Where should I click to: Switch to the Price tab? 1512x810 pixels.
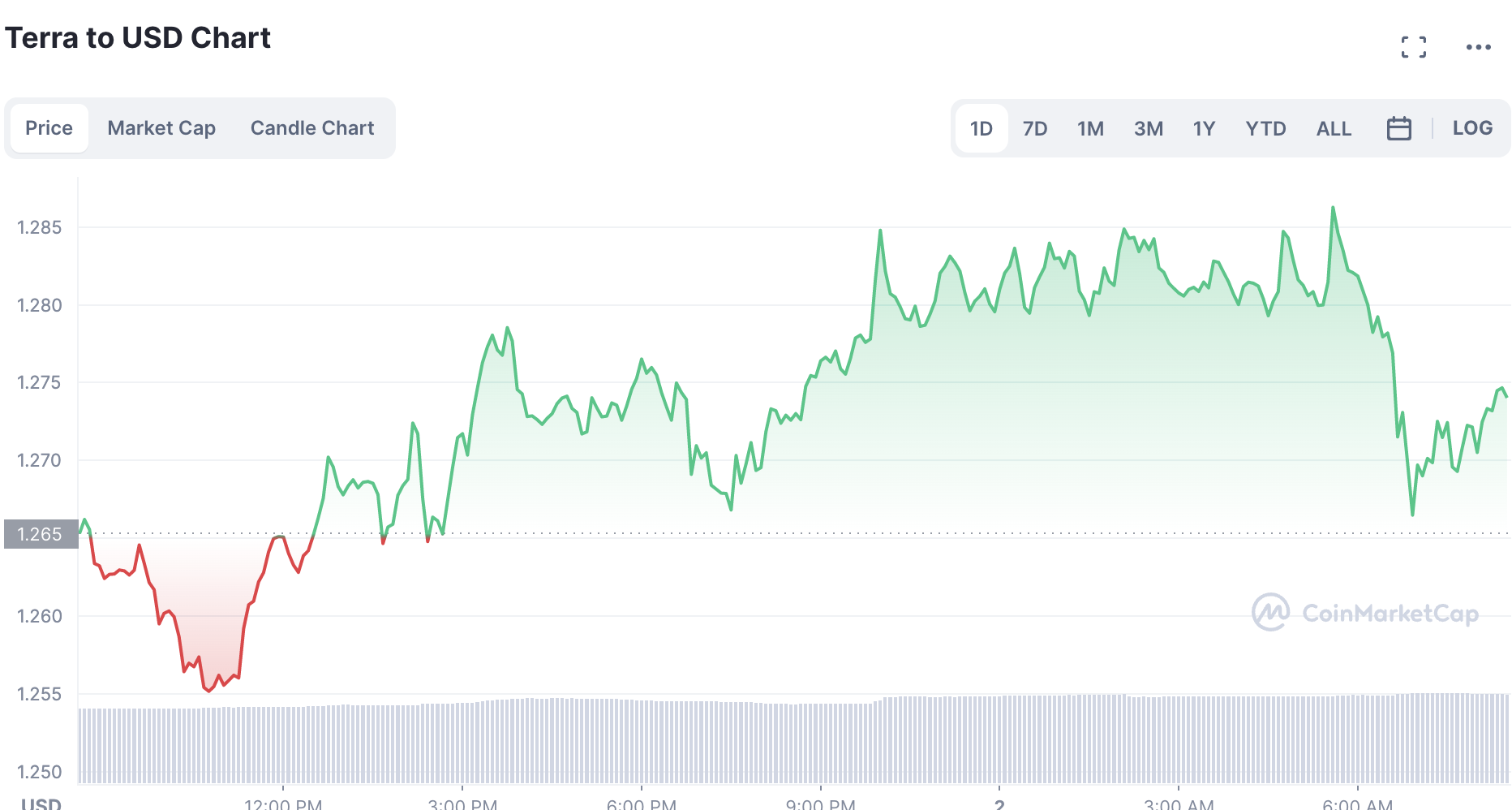49,128
